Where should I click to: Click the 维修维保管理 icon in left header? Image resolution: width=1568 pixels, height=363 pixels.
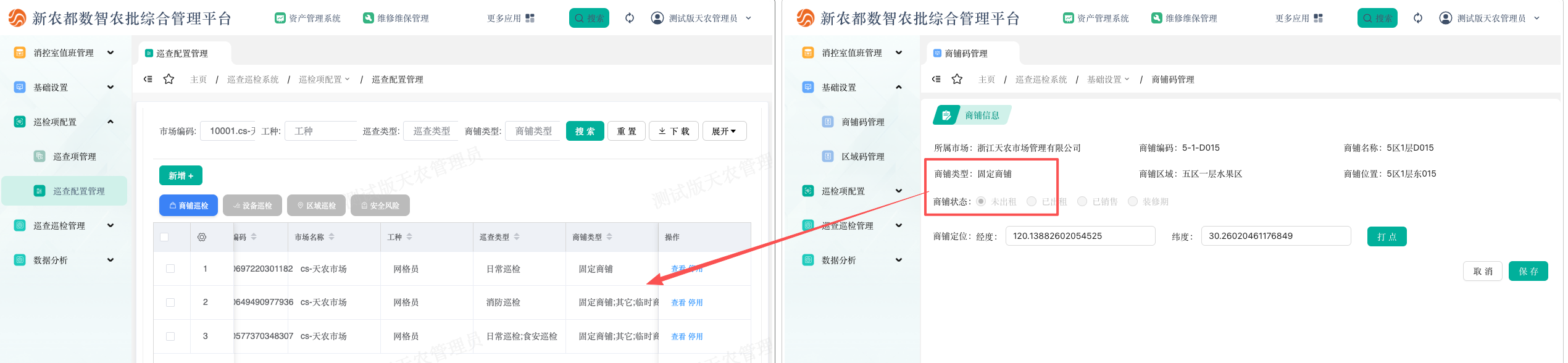click(369, 19)
